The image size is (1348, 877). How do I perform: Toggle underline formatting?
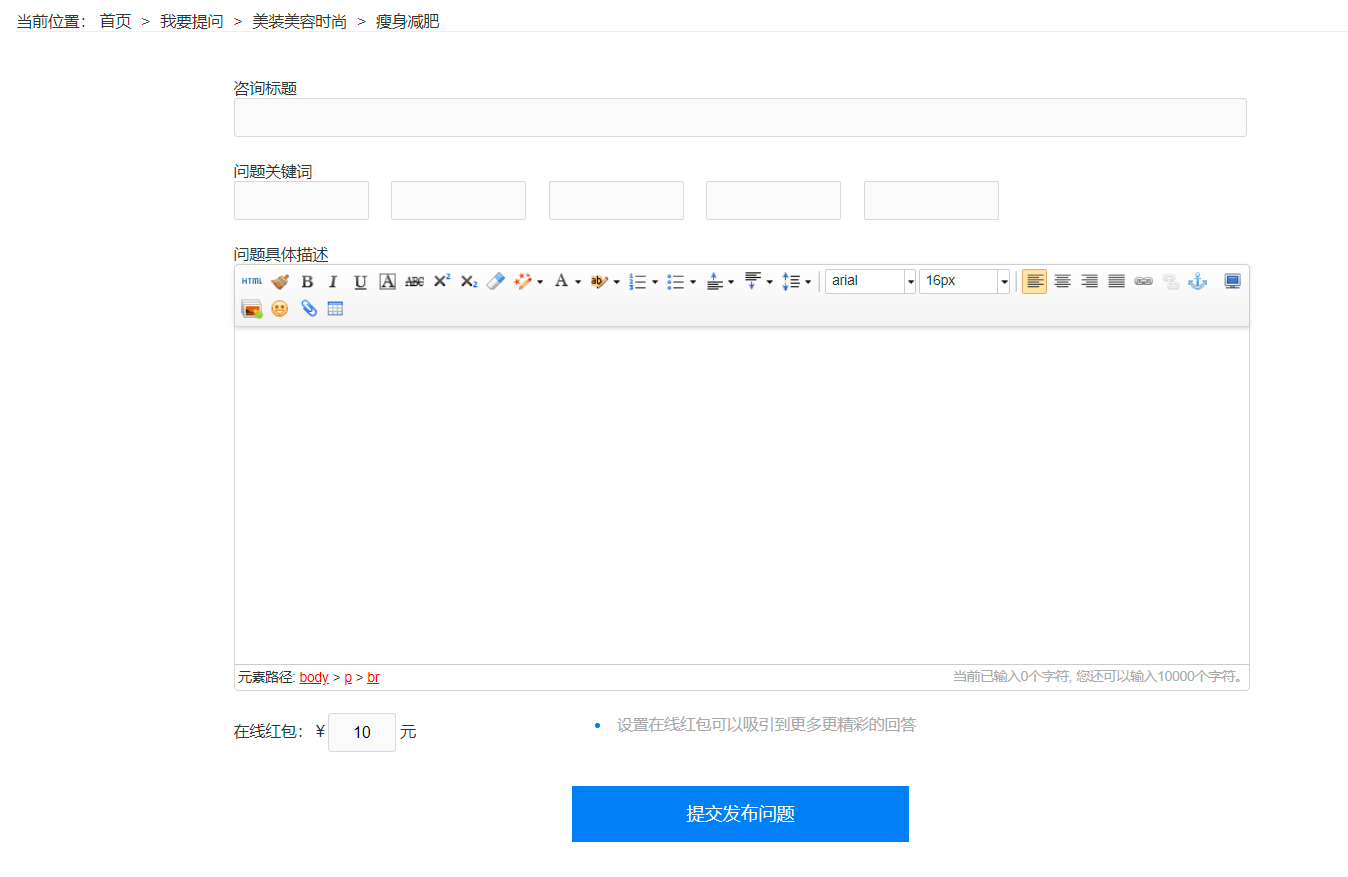pos(359,281)
